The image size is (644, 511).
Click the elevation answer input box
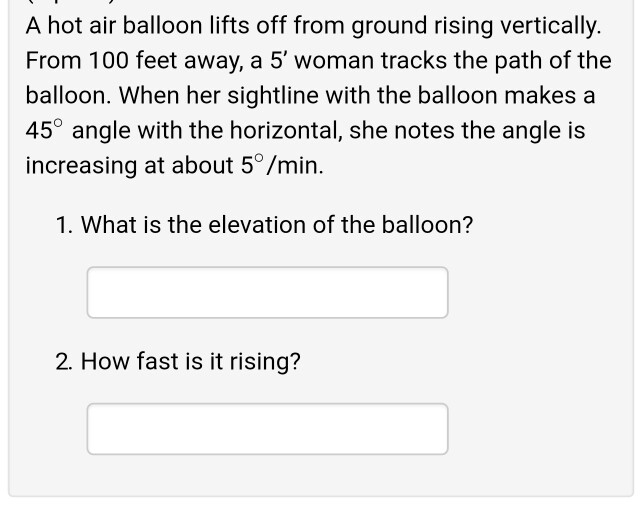point(267,292)
